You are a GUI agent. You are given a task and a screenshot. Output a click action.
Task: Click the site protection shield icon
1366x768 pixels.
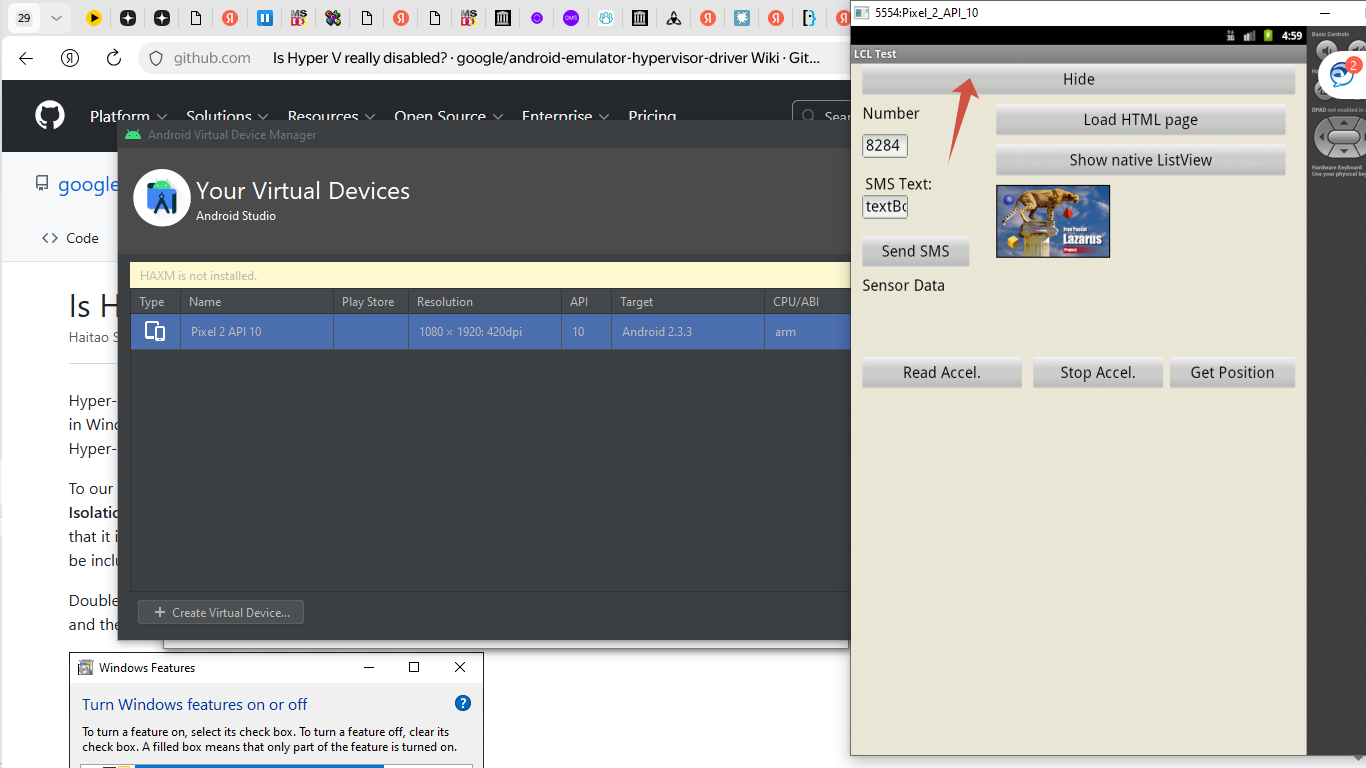[x=155, y=58]
